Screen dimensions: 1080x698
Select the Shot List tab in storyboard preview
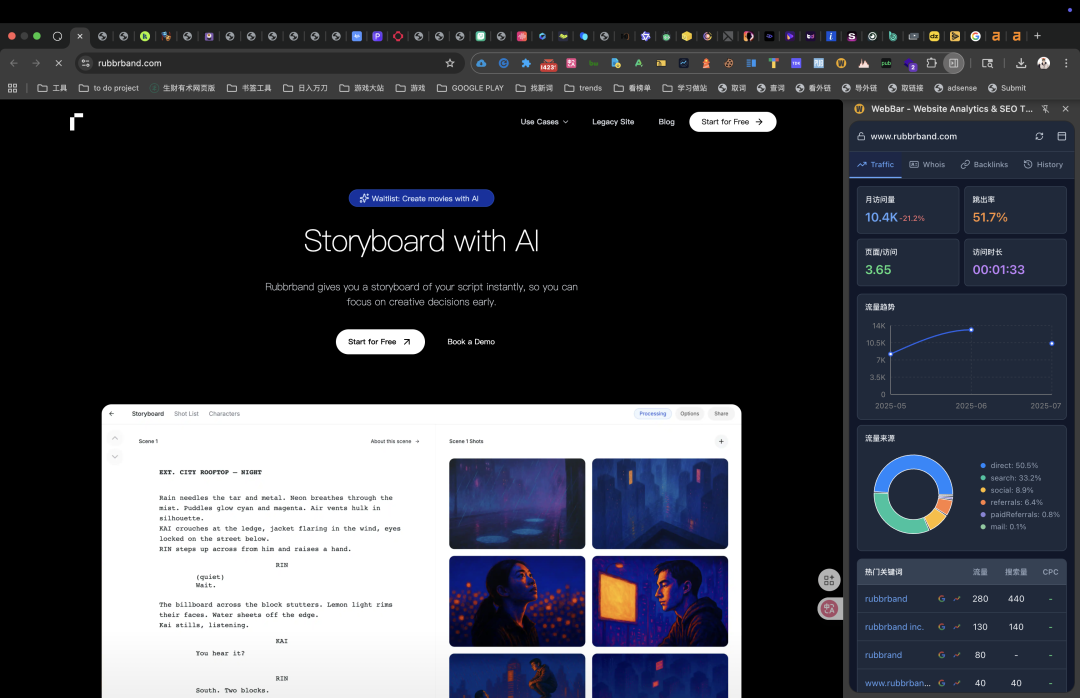click(x=186, y=413)
